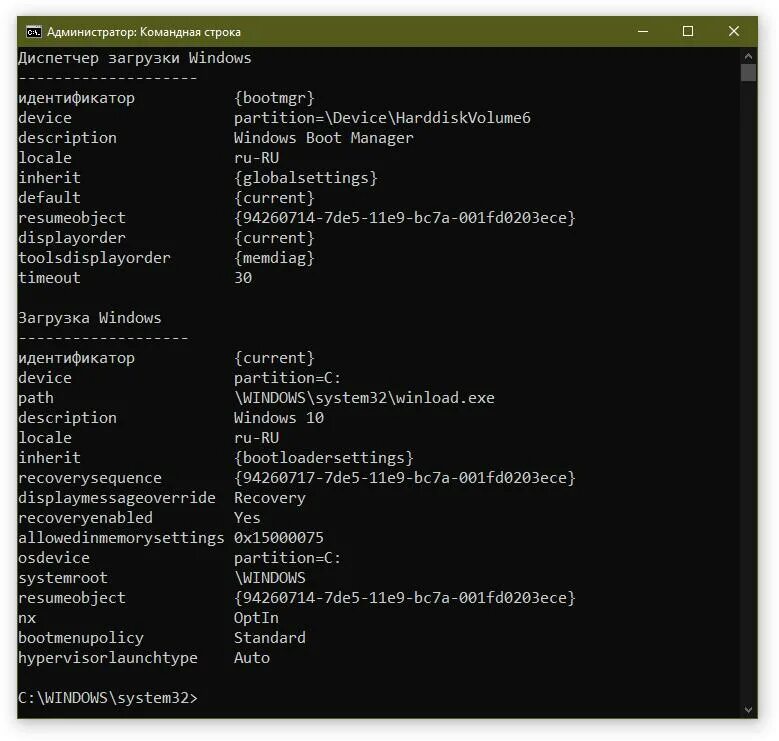Click the 'hypervisorlaunchtype' label
Viewport: 779px width, 741px height.
point(108,658)
